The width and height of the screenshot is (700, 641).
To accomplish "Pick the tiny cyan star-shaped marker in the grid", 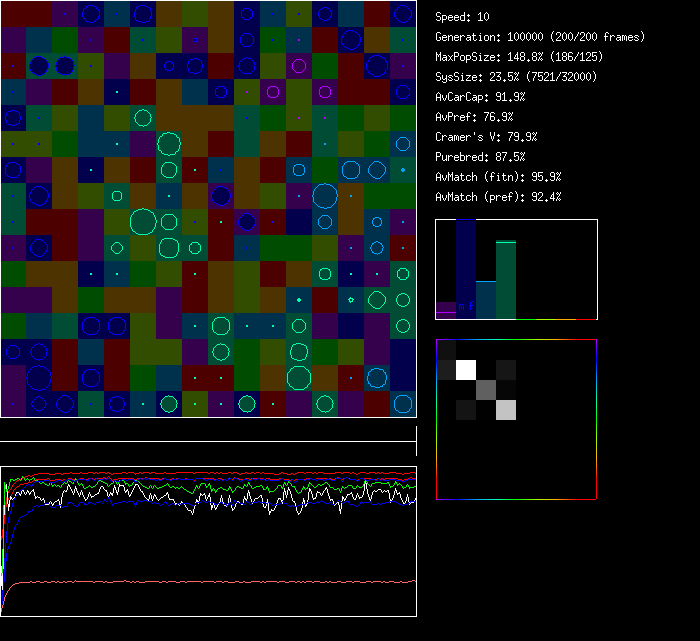I will (x=351, y=299).
